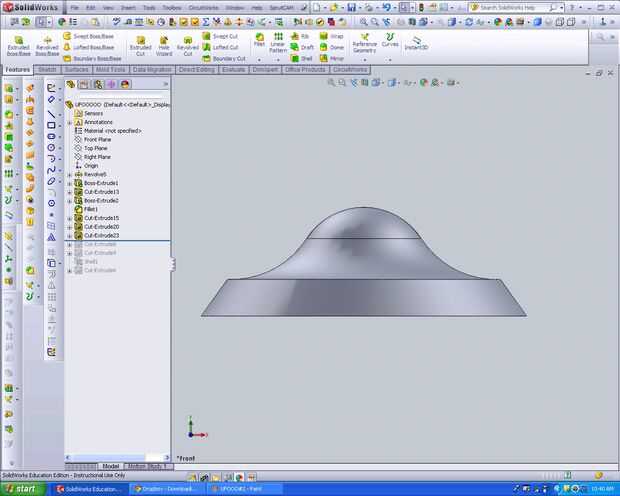Open DisplayManager tab with colored sphere
The image size is (620, 496).
125,84
